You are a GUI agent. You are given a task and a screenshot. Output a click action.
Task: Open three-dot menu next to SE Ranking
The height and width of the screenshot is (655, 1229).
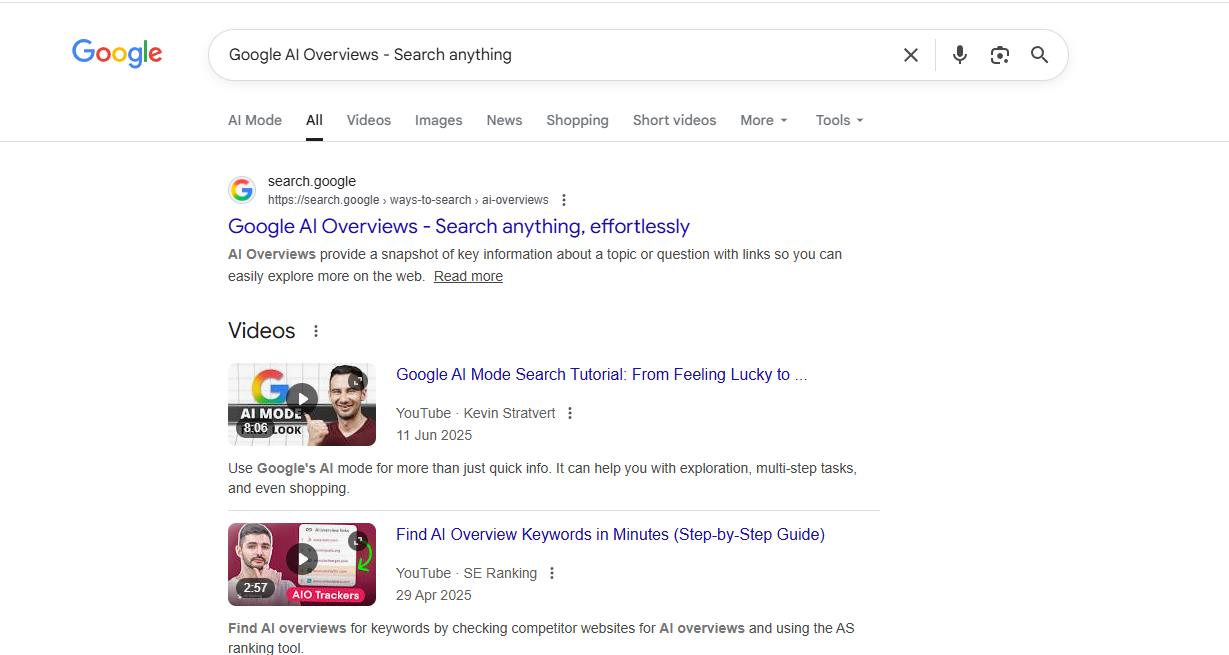[552, 573]
